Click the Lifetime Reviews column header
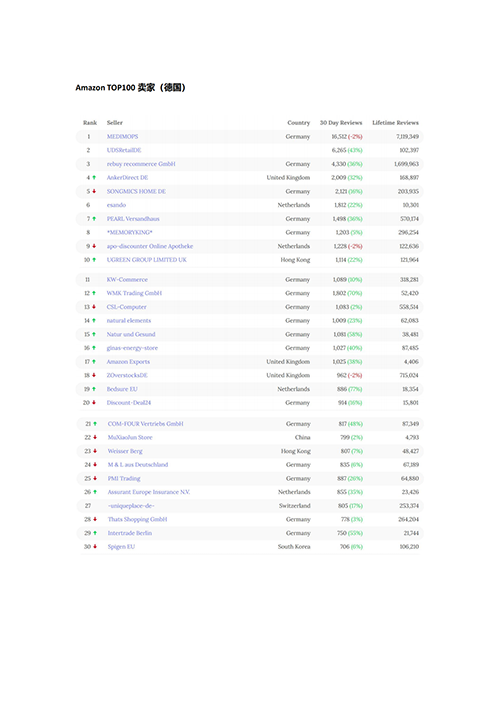The width and height of the screenshot is (500, 707). 395,123
